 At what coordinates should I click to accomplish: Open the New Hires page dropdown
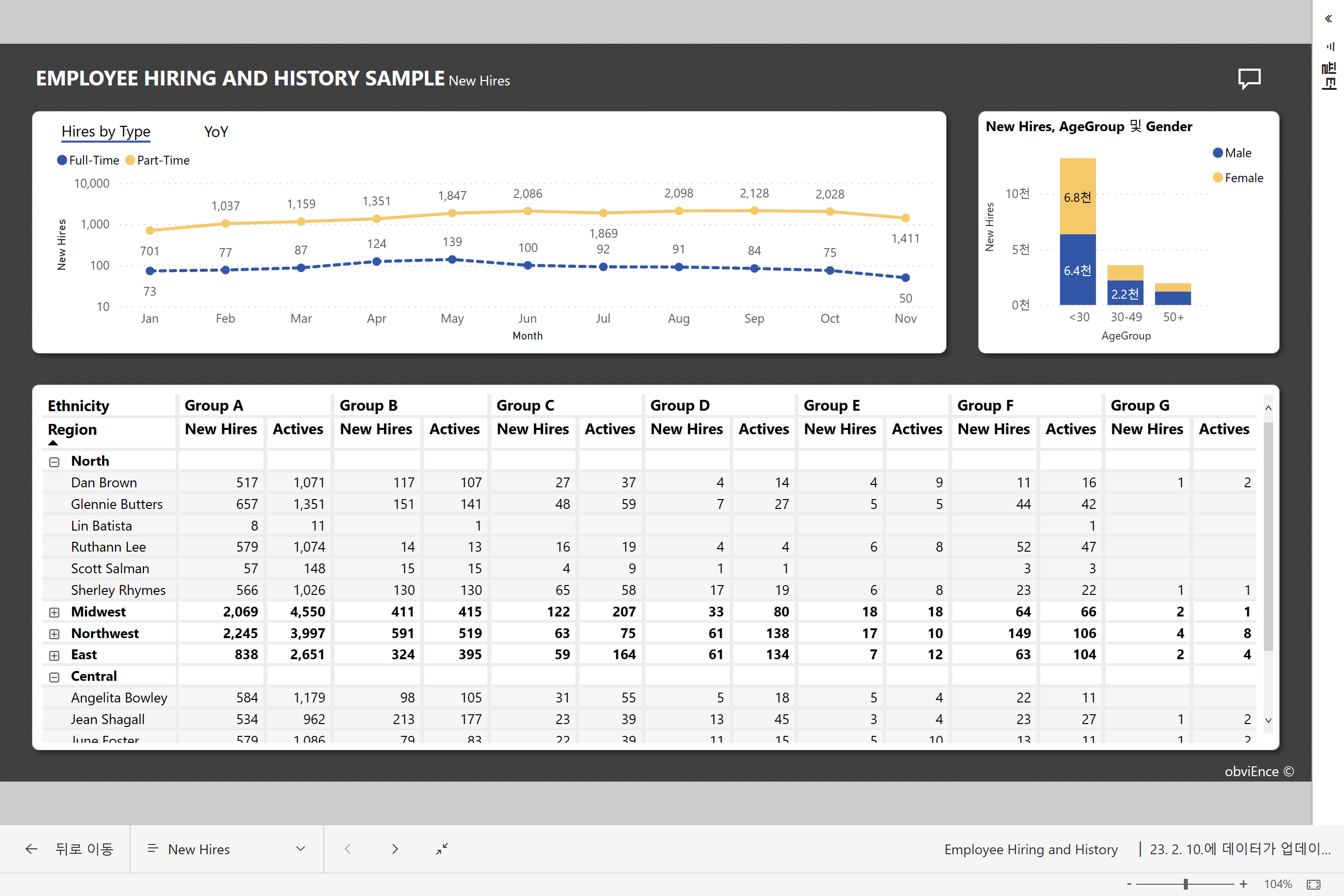coord(301,849)
